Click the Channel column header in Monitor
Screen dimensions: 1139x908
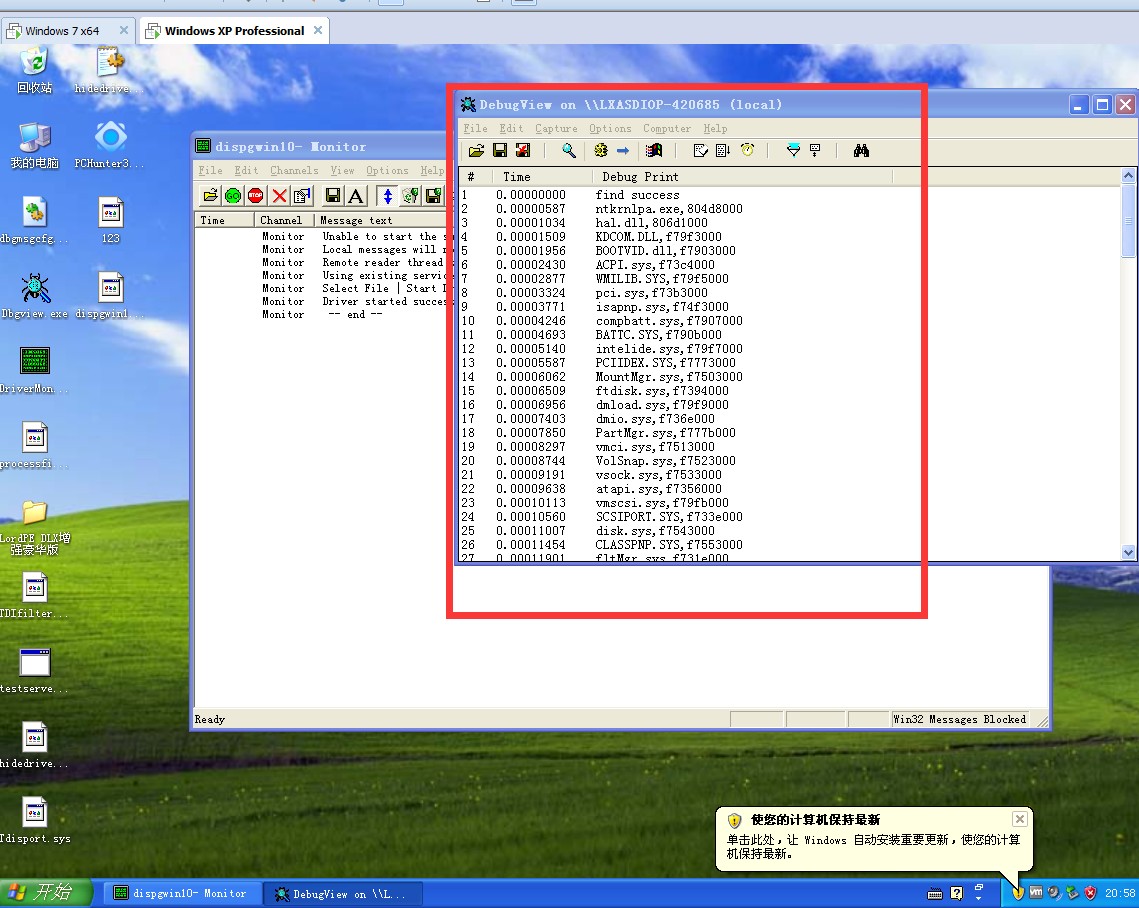click(284, 220)
